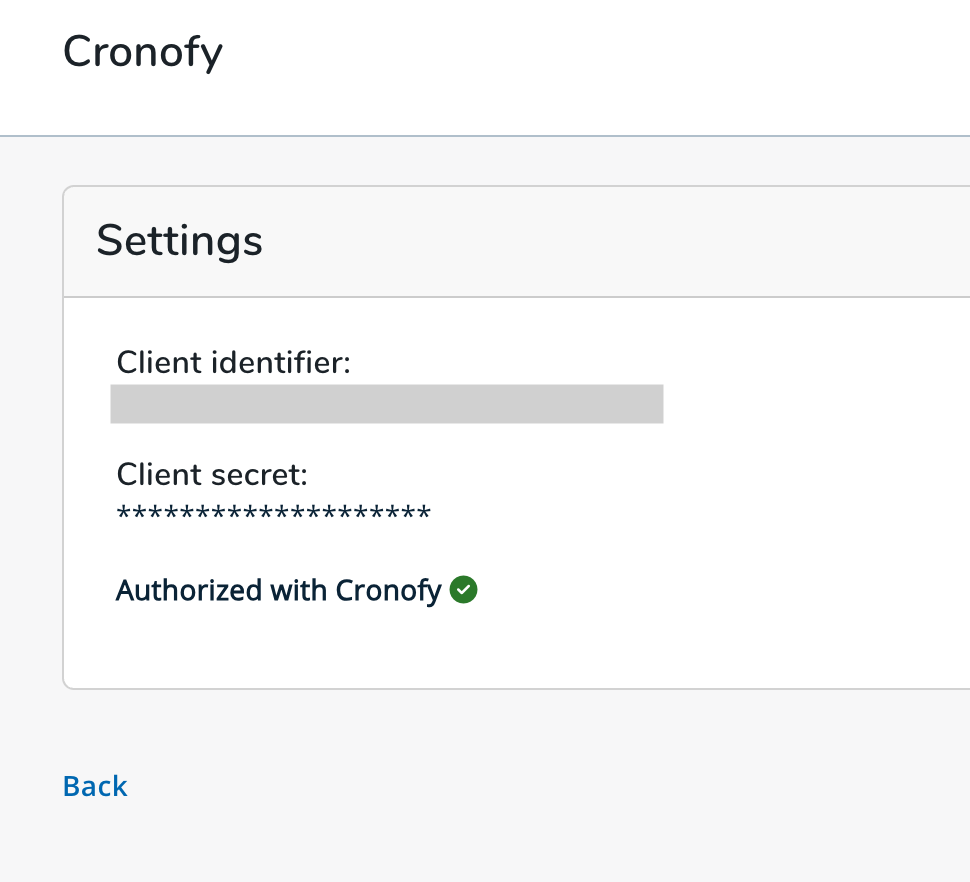
Task: Click the white header area beside Cronofy
Action: pyautogui.click(x=588, y=62)
